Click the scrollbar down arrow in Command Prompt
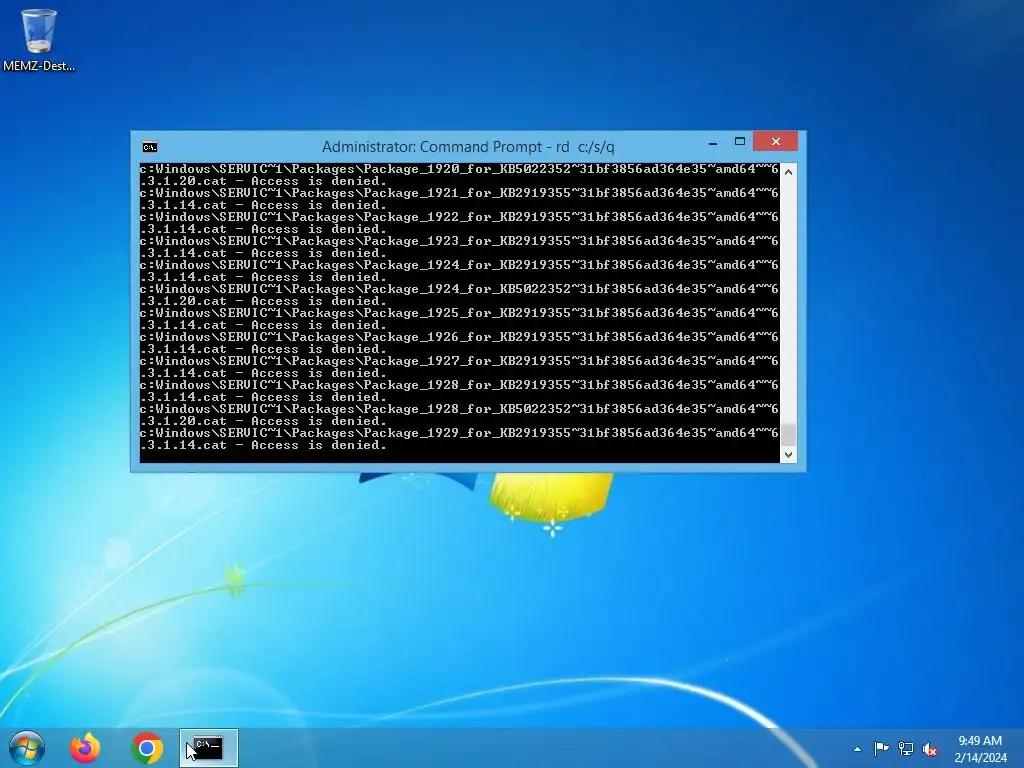Viewport: 1024px width, 768px height. point(788,455)
